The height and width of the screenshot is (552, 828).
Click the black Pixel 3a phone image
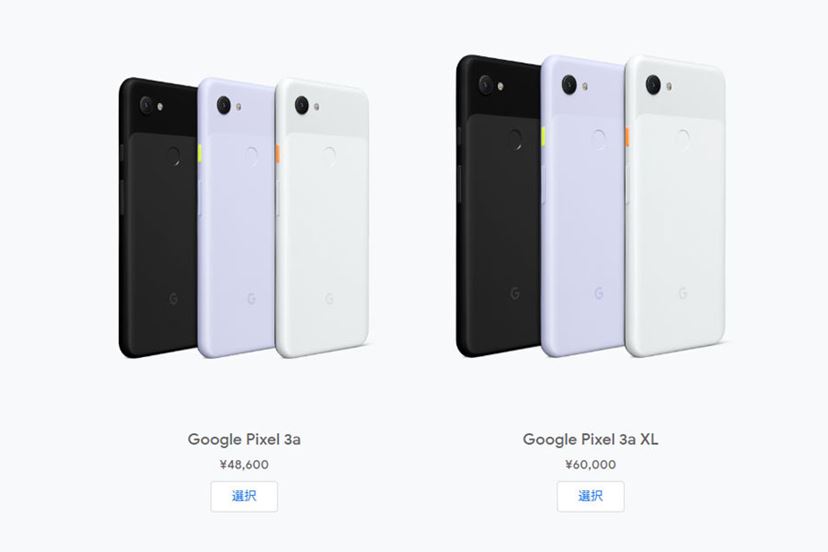tap(157, 218)
